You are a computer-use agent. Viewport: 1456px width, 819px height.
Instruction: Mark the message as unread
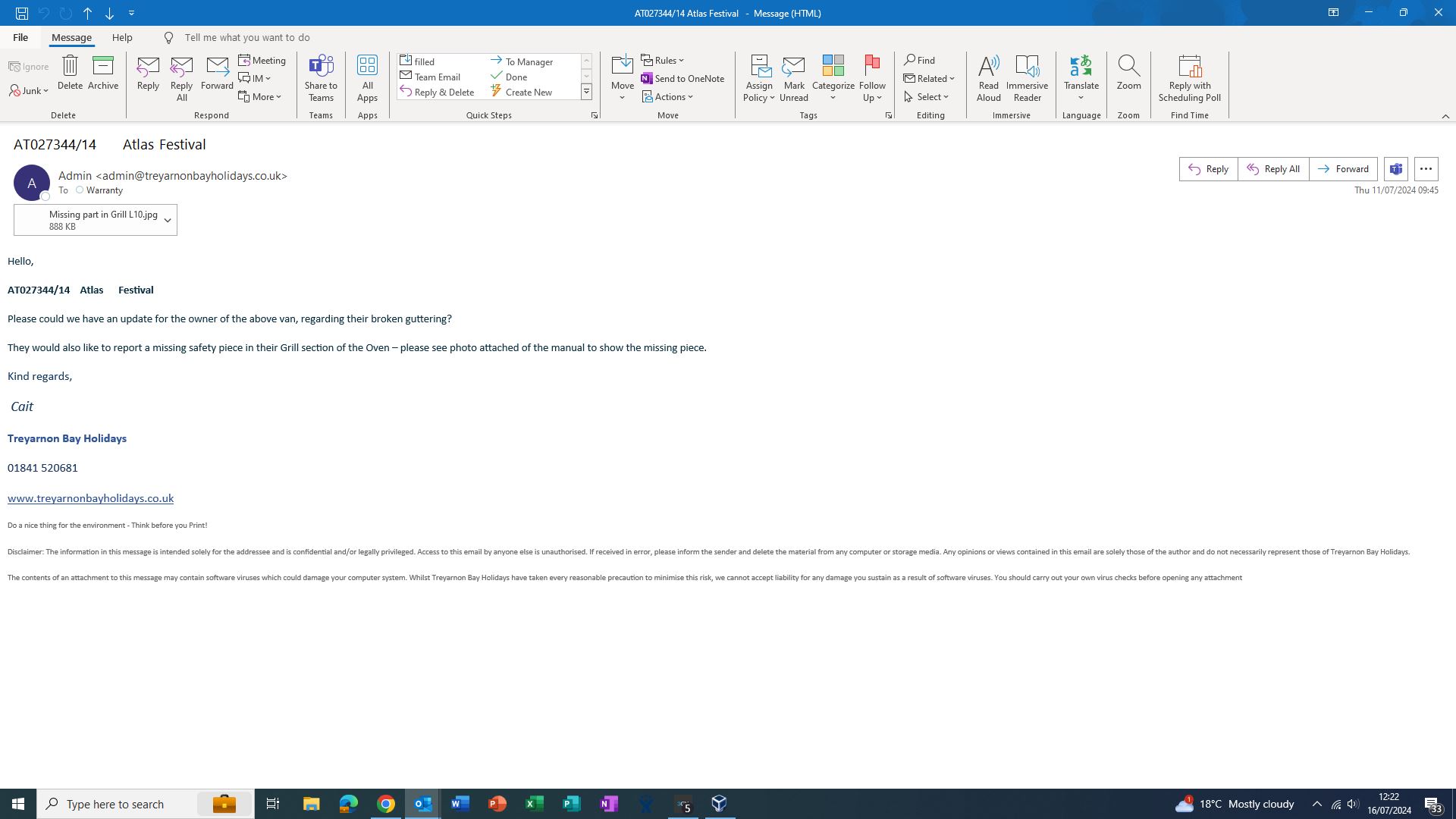click(793, 77)
